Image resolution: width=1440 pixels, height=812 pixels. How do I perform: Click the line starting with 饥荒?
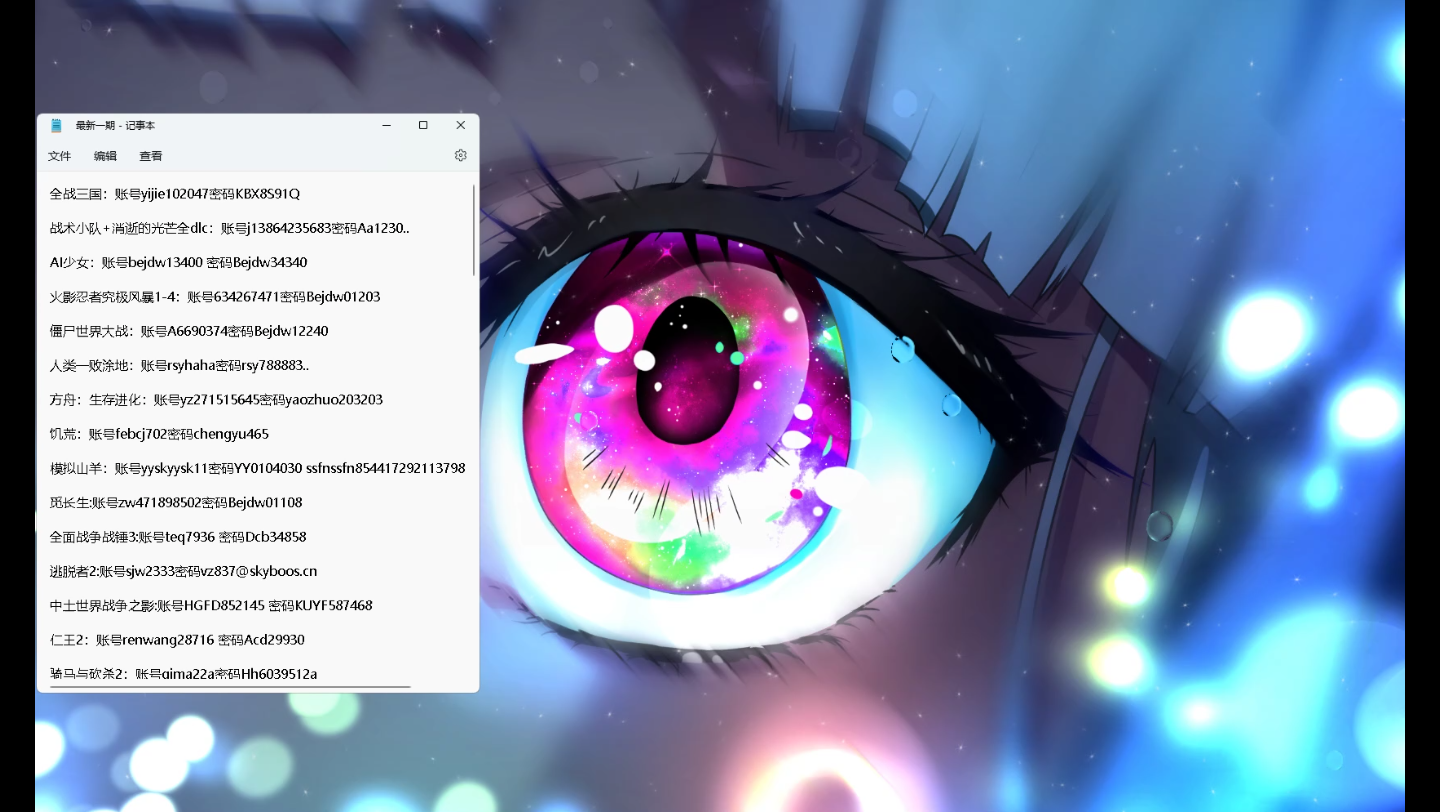click(159, 434)
